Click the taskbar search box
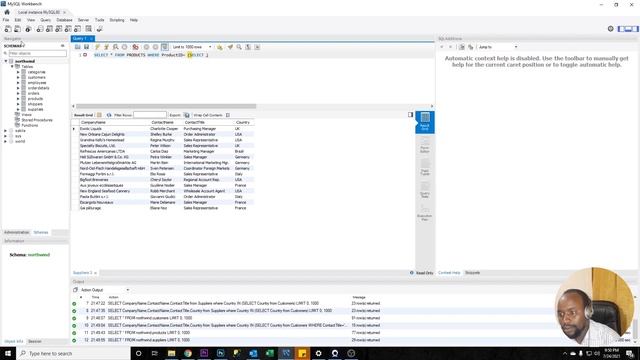The width and height of the screenshot is (640, 360). pos(73,353)
